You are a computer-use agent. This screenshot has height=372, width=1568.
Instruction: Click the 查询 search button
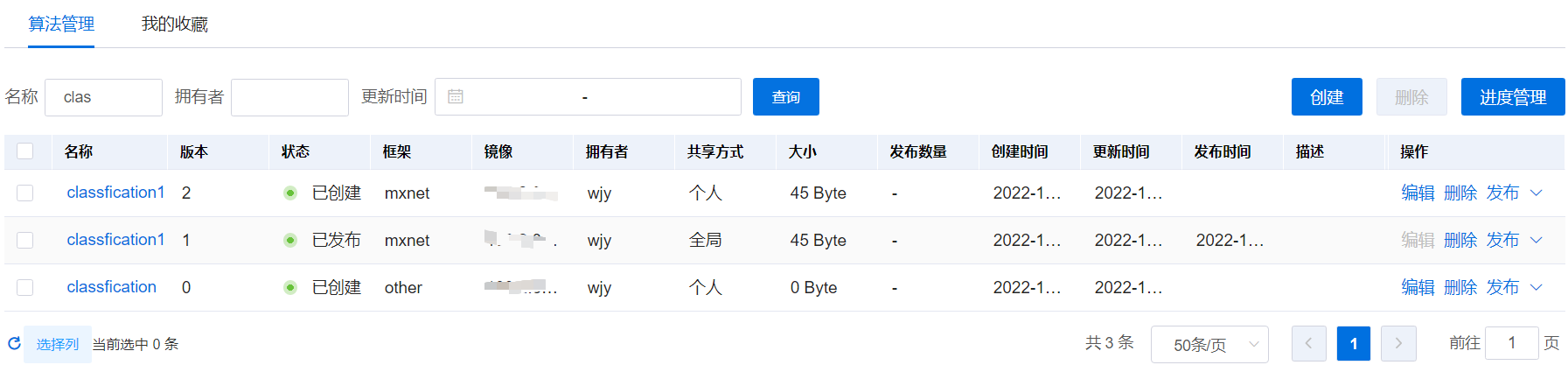[785, 97]
